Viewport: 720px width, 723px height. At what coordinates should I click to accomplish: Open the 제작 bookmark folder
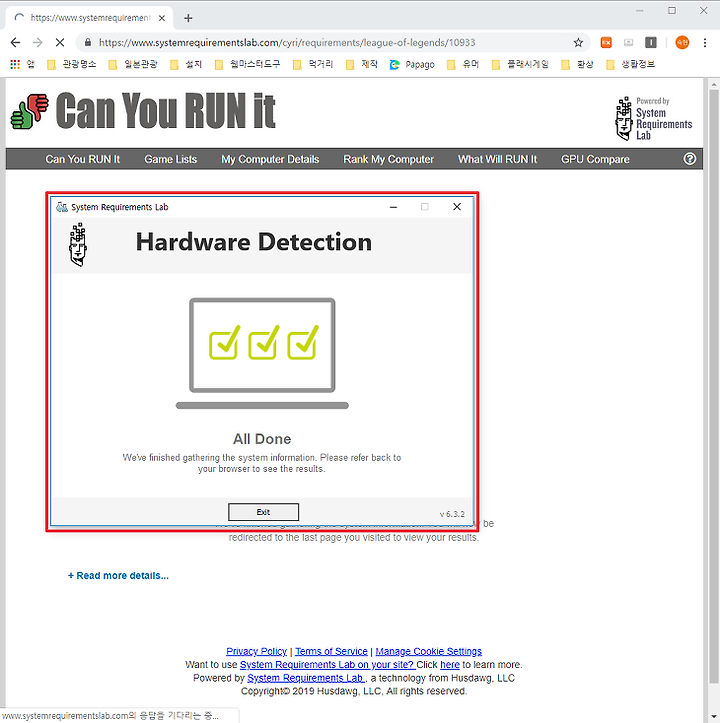362,64
